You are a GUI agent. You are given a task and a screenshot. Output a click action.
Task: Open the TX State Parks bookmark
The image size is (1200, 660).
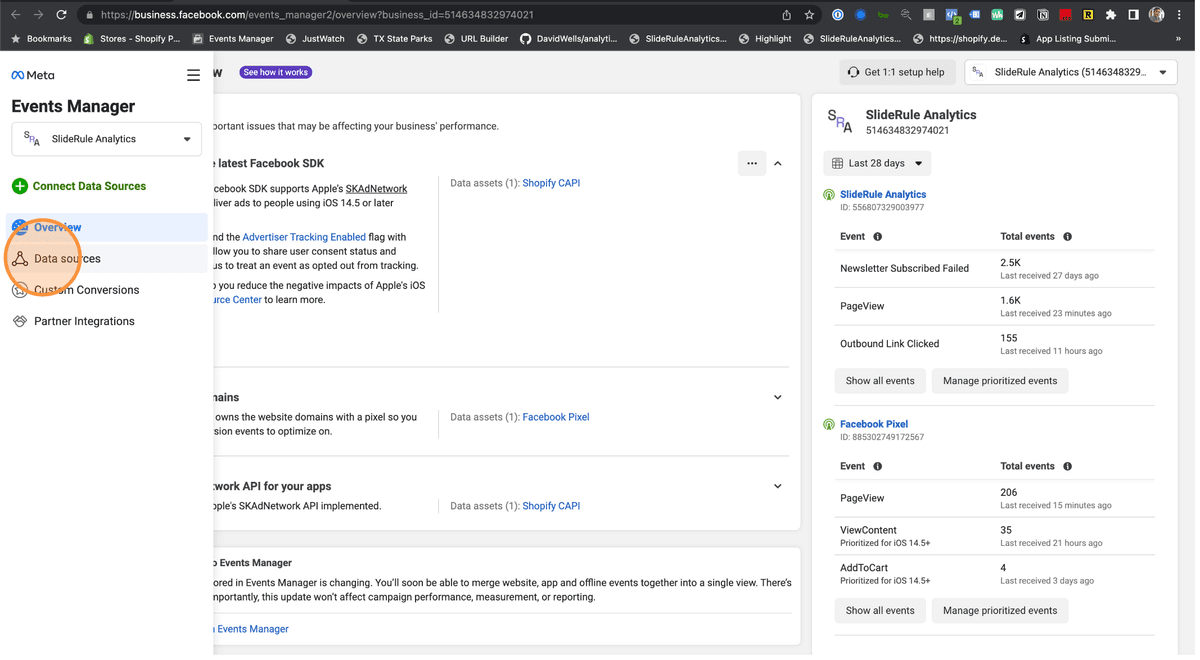pyautogui.click(x=394, y=39)
